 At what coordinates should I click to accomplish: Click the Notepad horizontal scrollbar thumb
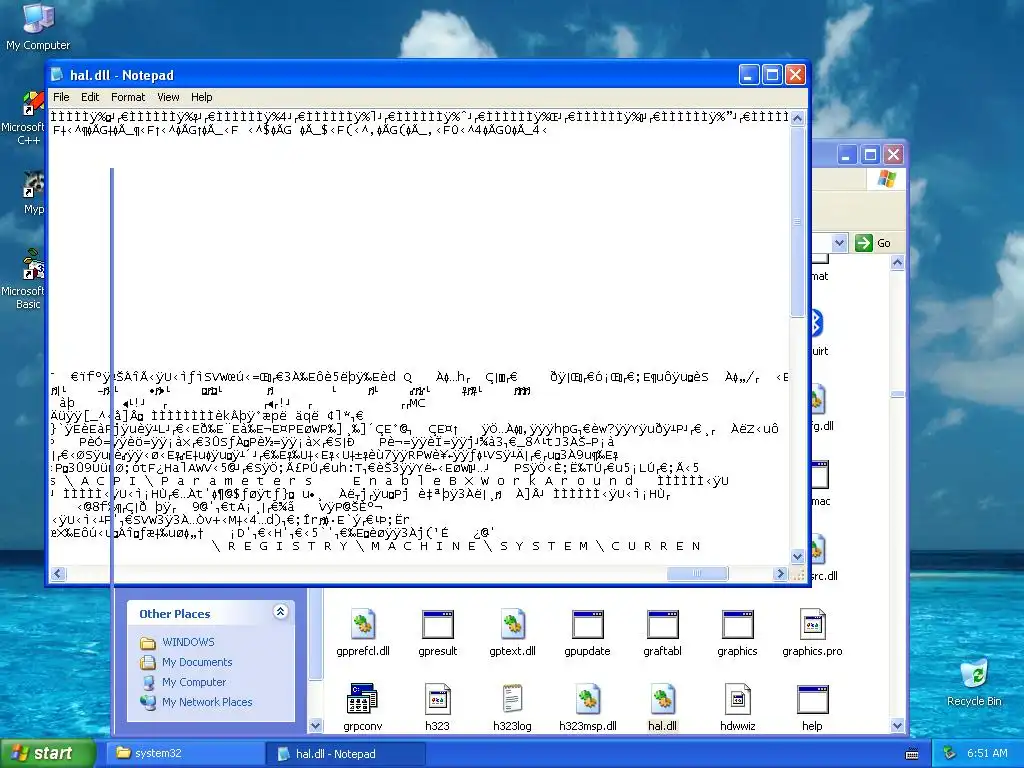click(697, 573)
